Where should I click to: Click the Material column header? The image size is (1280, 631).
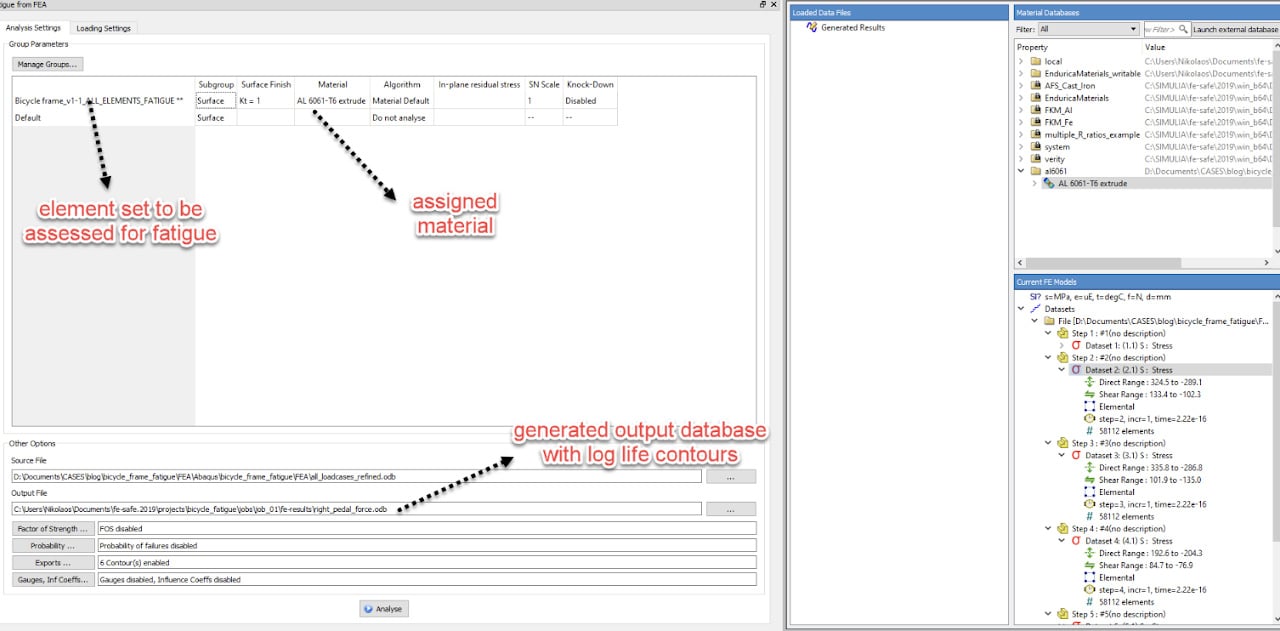coord(331,85)
